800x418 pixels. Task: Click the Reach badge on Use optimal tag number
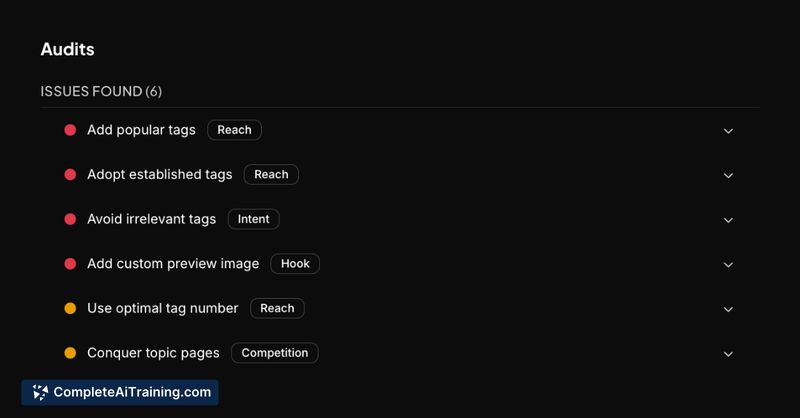(x=277, y=308)
